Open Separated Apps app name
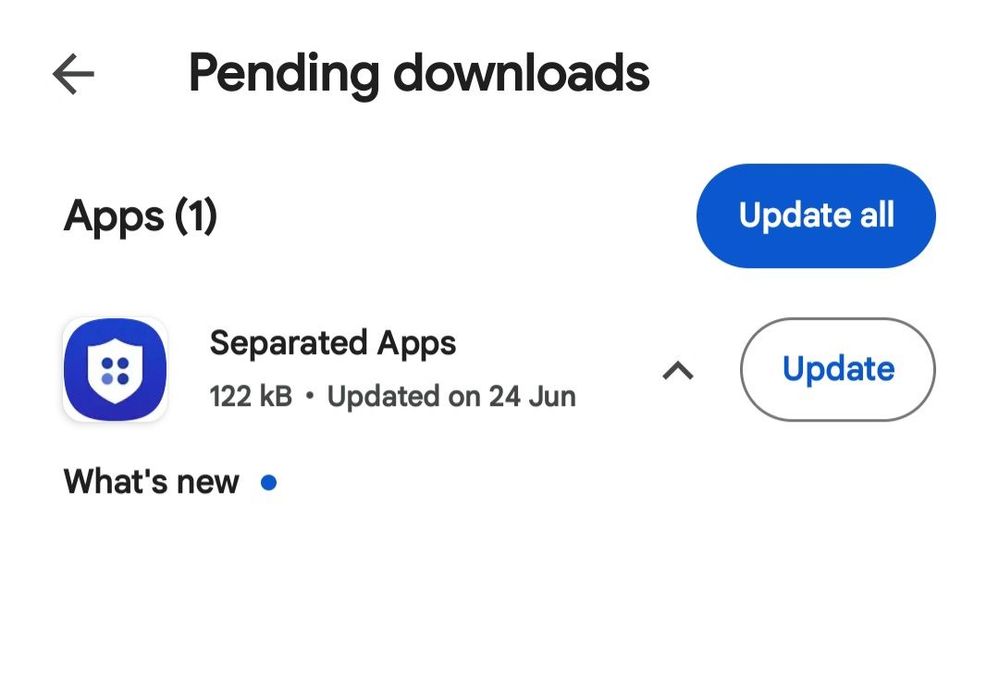 click(333, 343)
